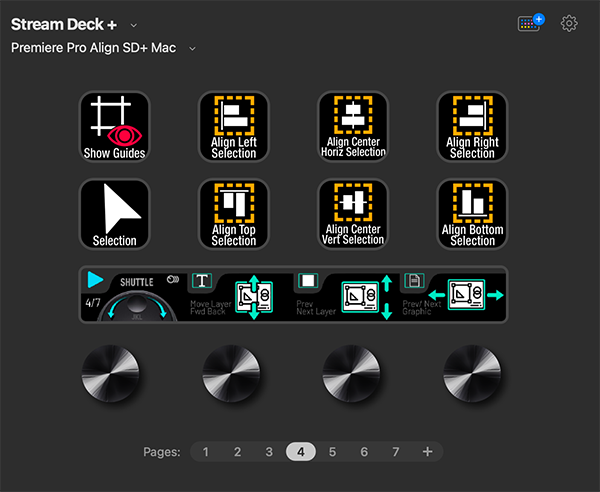Select the Move Layer Fwd Back strip segment

(240, 295)
